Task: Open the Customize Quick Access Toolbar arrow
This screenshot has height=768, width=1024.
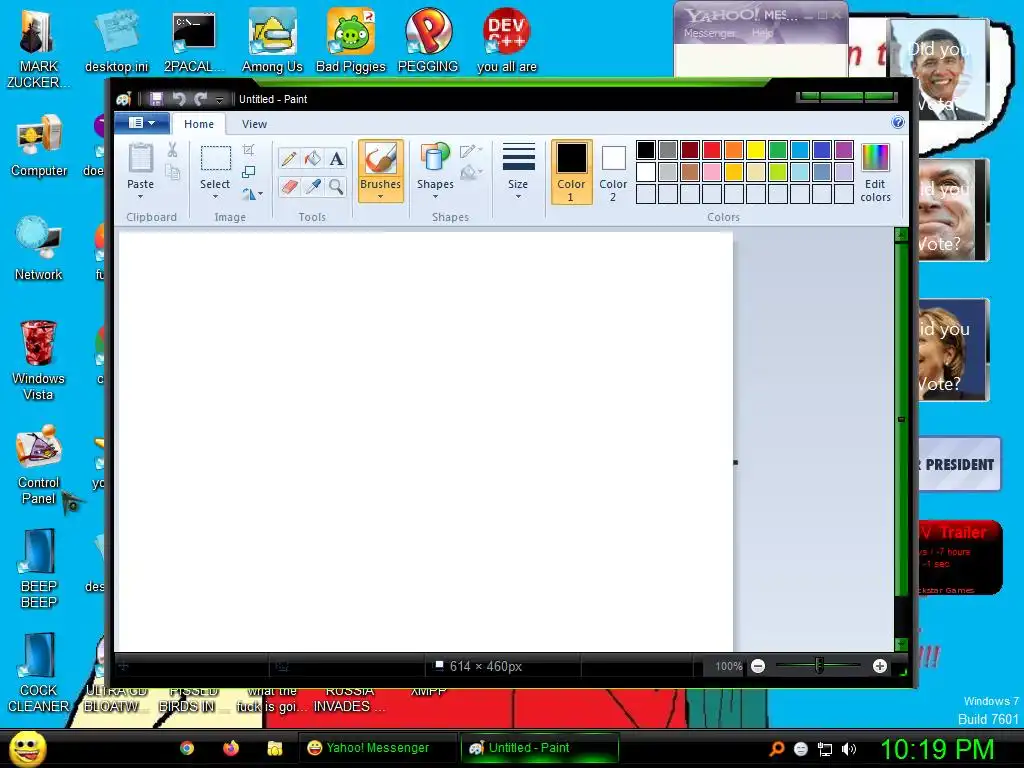Action: [219, 99]
